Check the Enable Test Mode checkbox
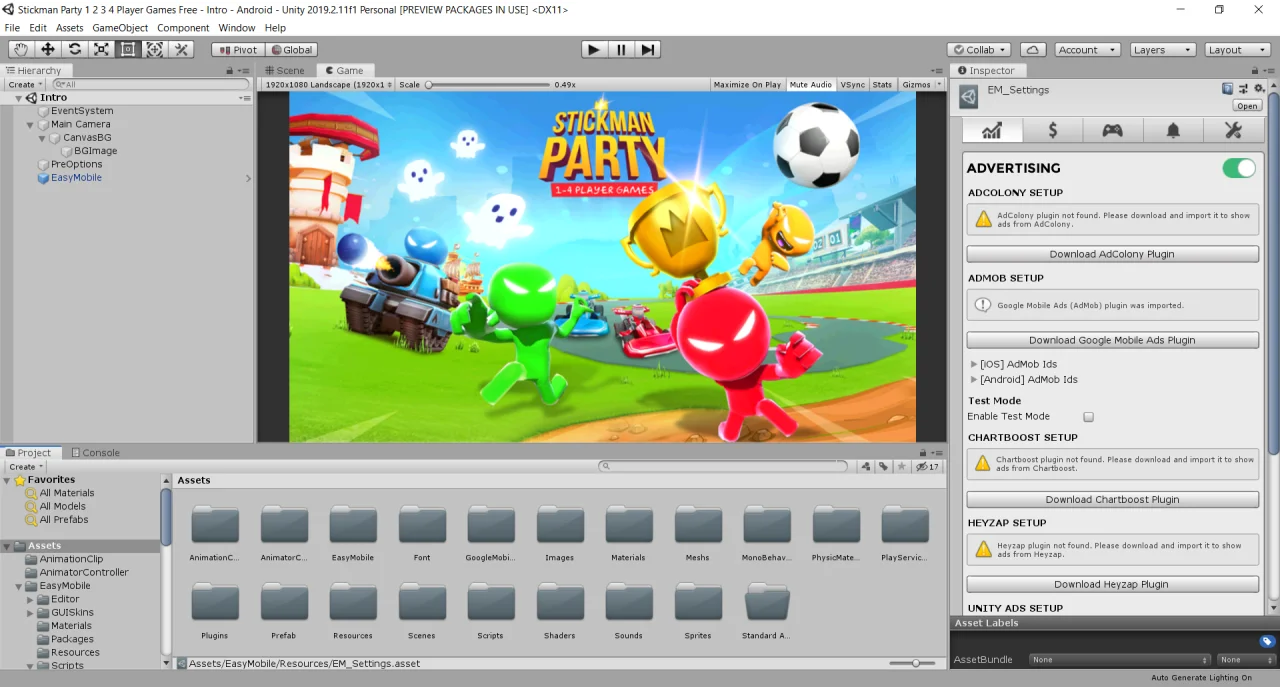1280x687 pixels. 1089,417
